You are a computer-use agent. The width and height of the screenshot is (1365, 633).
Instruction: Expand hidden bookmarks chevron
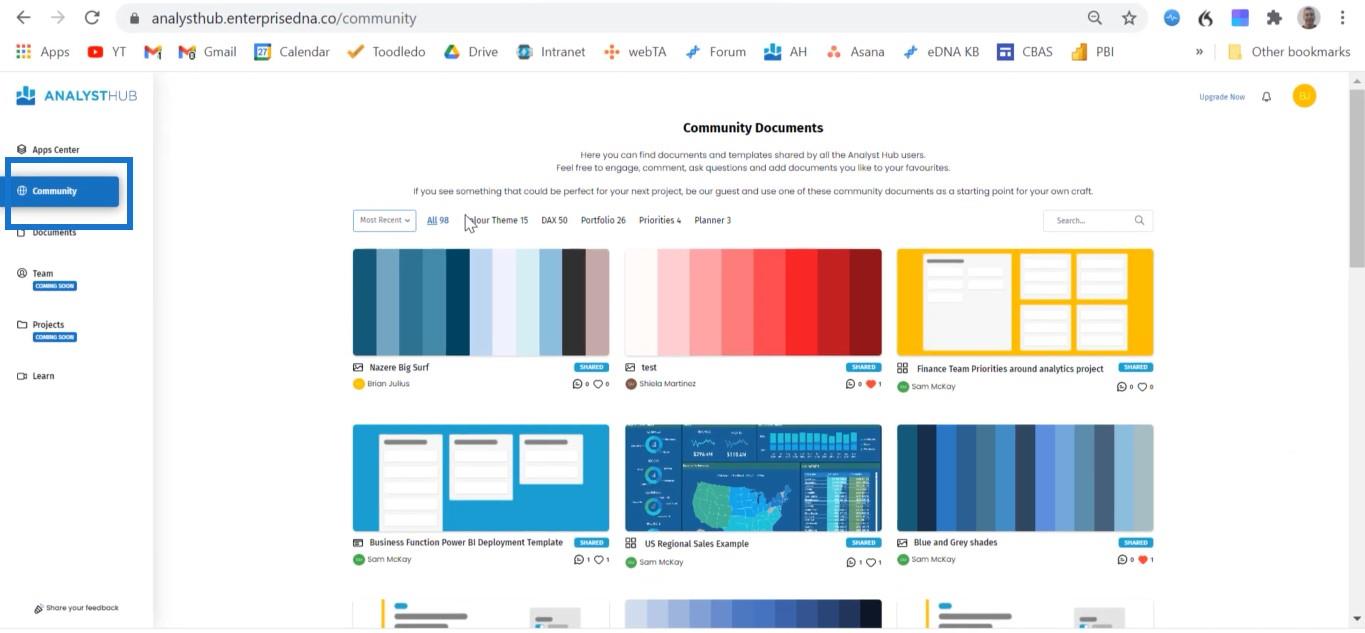pyautogui.click(x=1199, y=52)
